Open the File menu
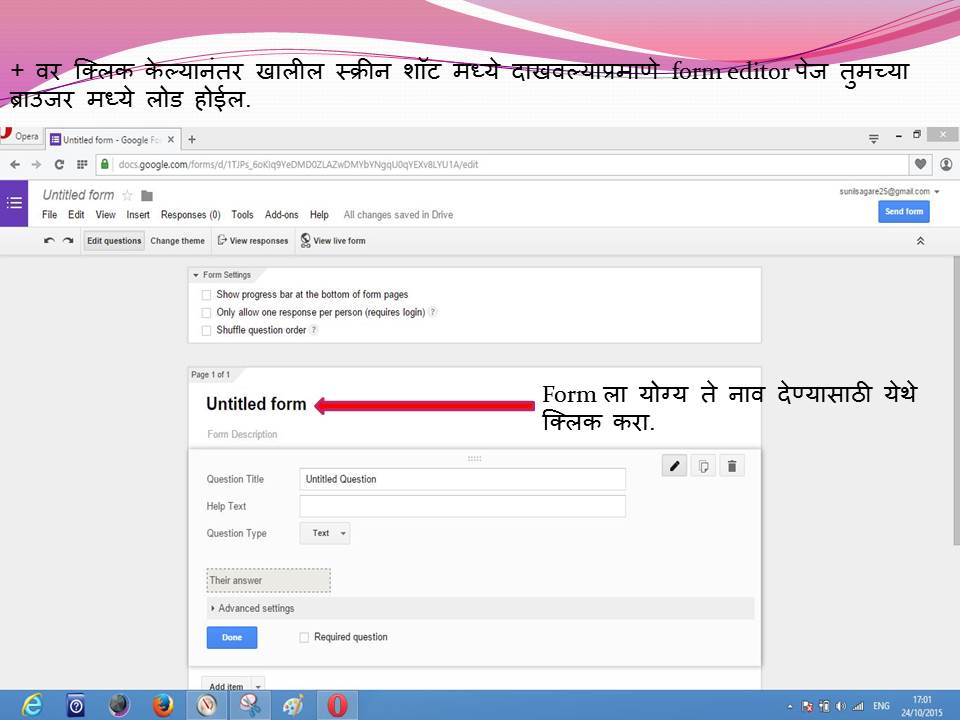This screenshot has height=720, width=960. (x=50, y=215)
